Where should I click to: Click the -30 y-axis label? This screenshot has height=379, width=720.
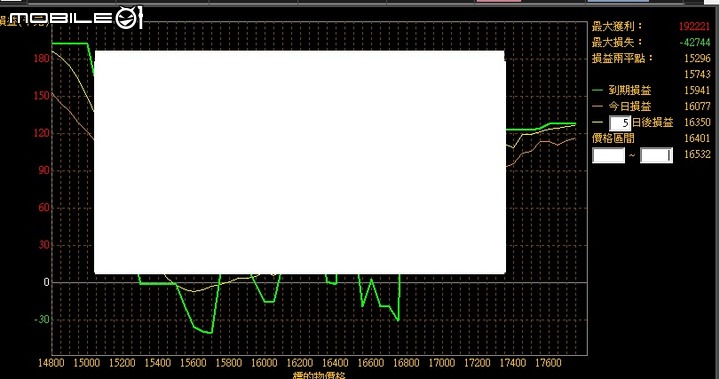[x=42, y=319]
